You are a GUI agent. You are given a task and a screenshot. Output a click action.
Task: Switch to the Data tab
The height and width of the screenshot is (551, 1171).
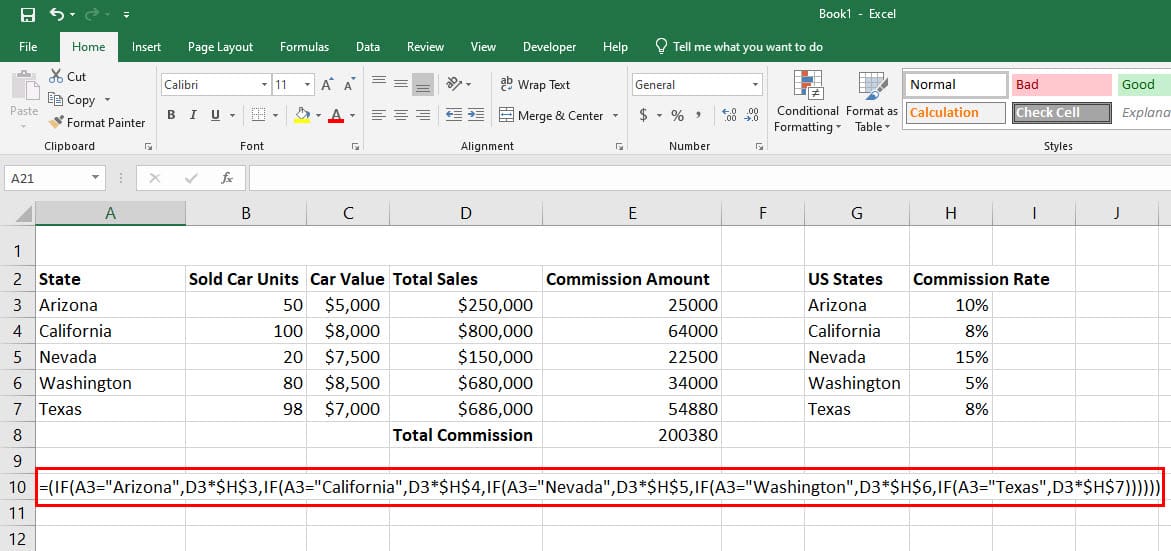pos(367,46)
